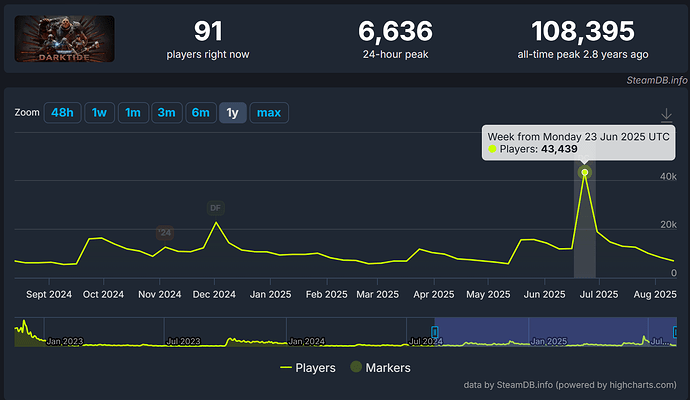The height and width of the screenshot is (400, 690).
Task: Click the Darktide game thumbnail
Action: [65, 39]
